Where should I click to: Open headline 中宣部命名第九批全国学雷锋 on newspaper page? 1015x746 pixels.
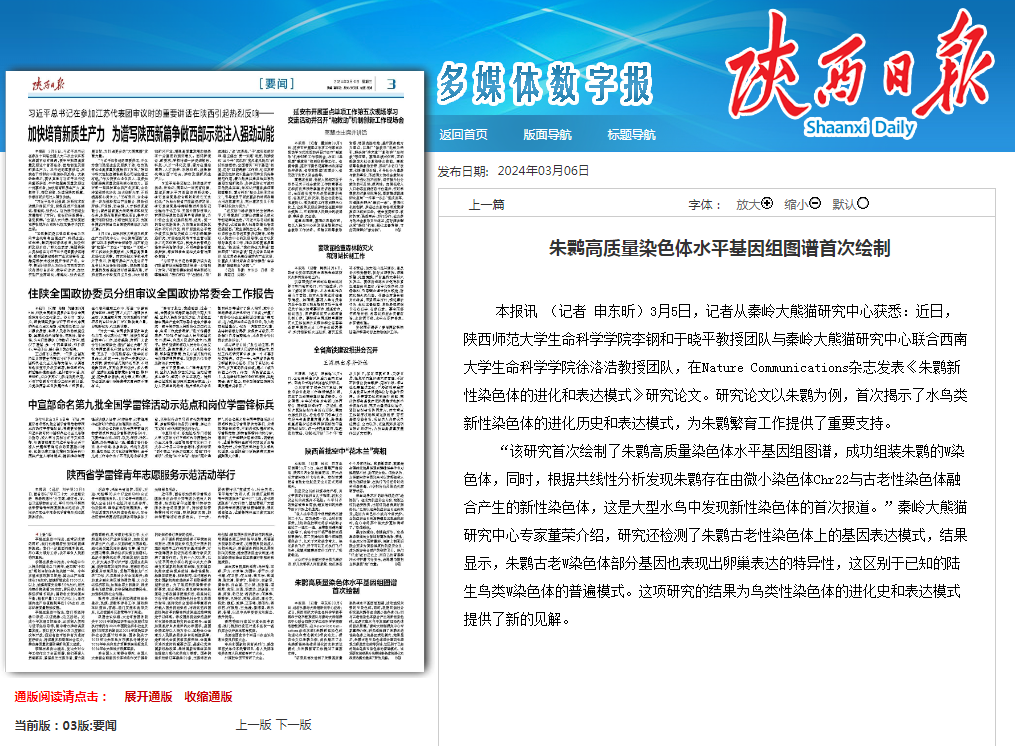coord(151,405)
